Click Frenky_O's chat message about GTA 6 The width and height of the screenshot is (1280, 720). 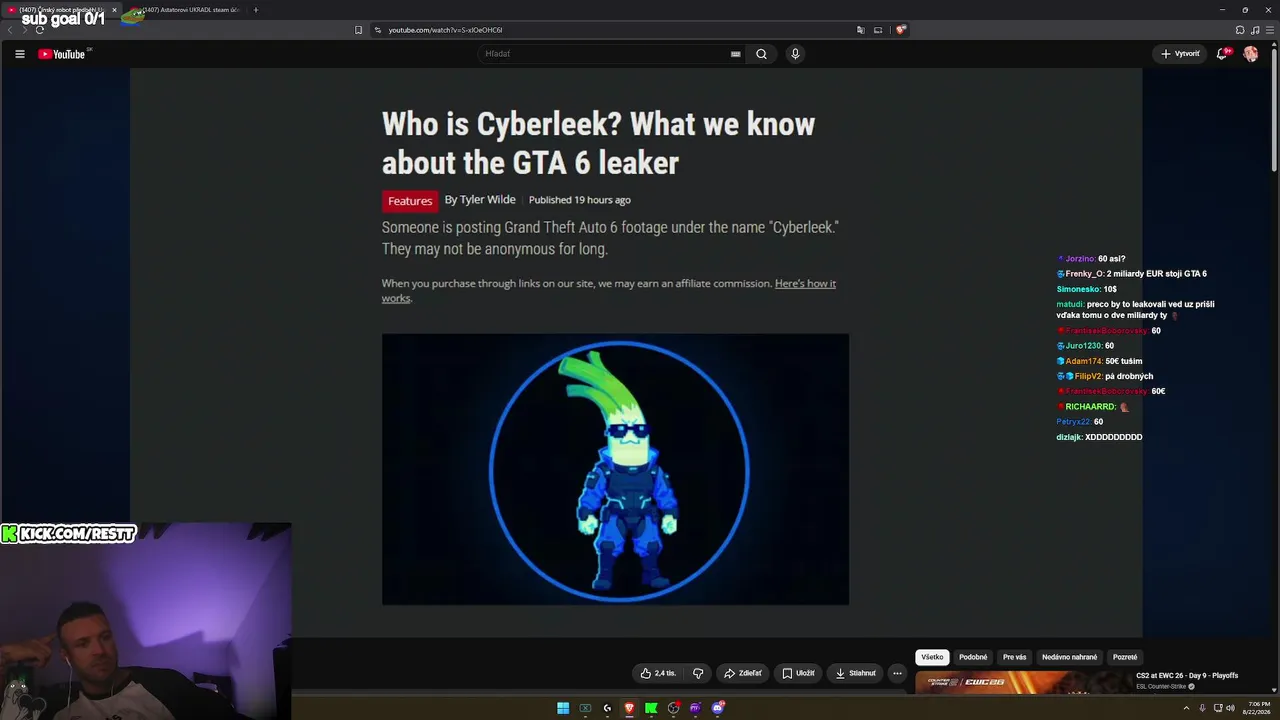1132,274
